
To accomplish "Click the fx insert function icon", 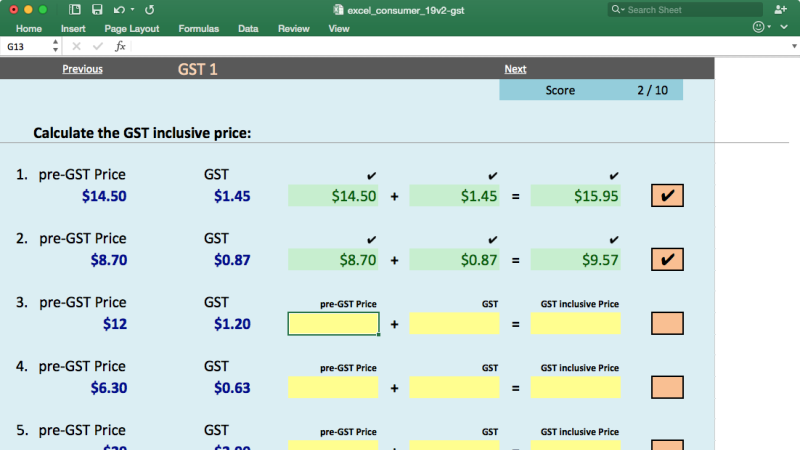I will pos(120,46).
